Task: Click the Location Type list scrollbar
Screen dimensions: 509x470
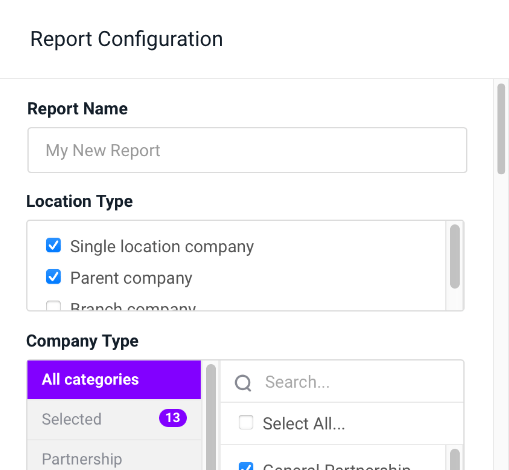Action: (x=455, y=256)
